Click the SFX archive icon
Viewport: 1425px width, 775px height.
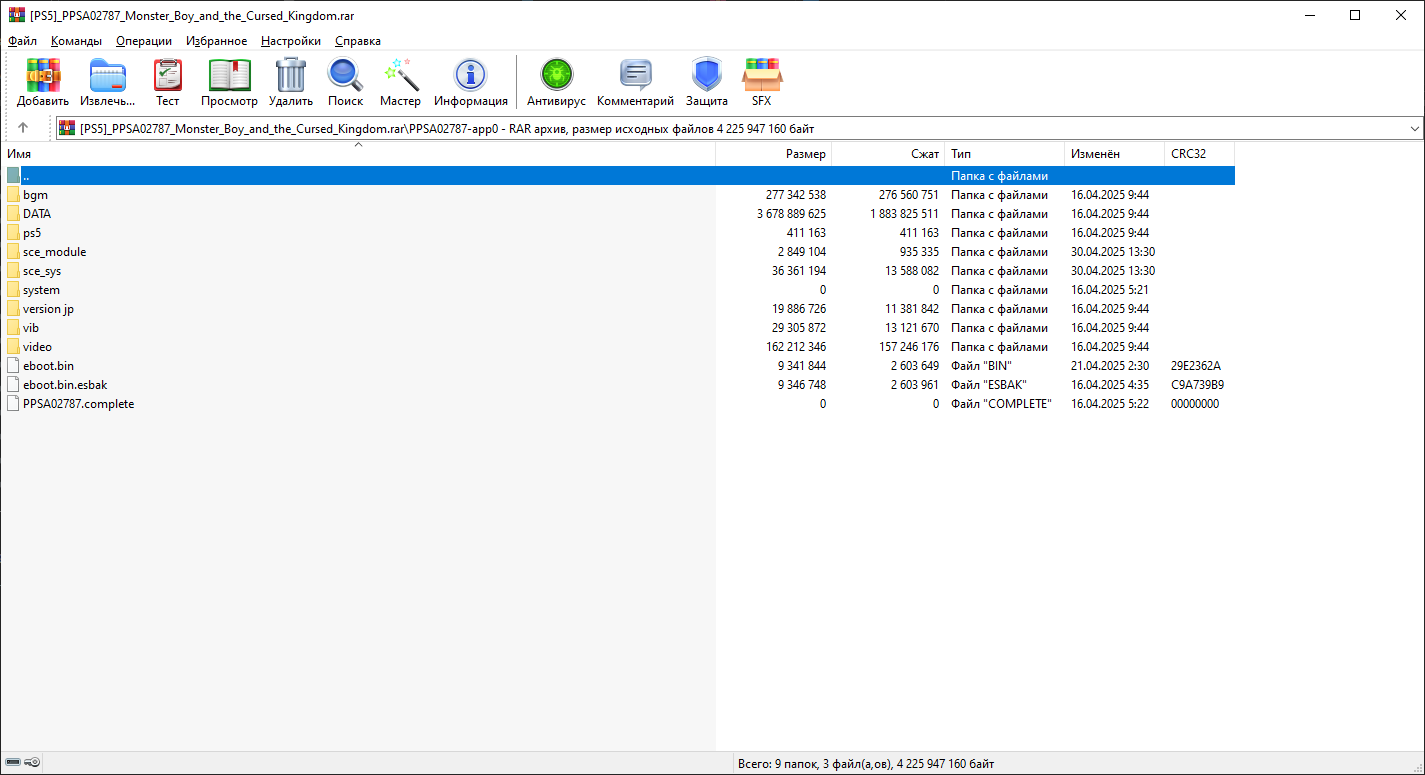[x=762, y=82]
